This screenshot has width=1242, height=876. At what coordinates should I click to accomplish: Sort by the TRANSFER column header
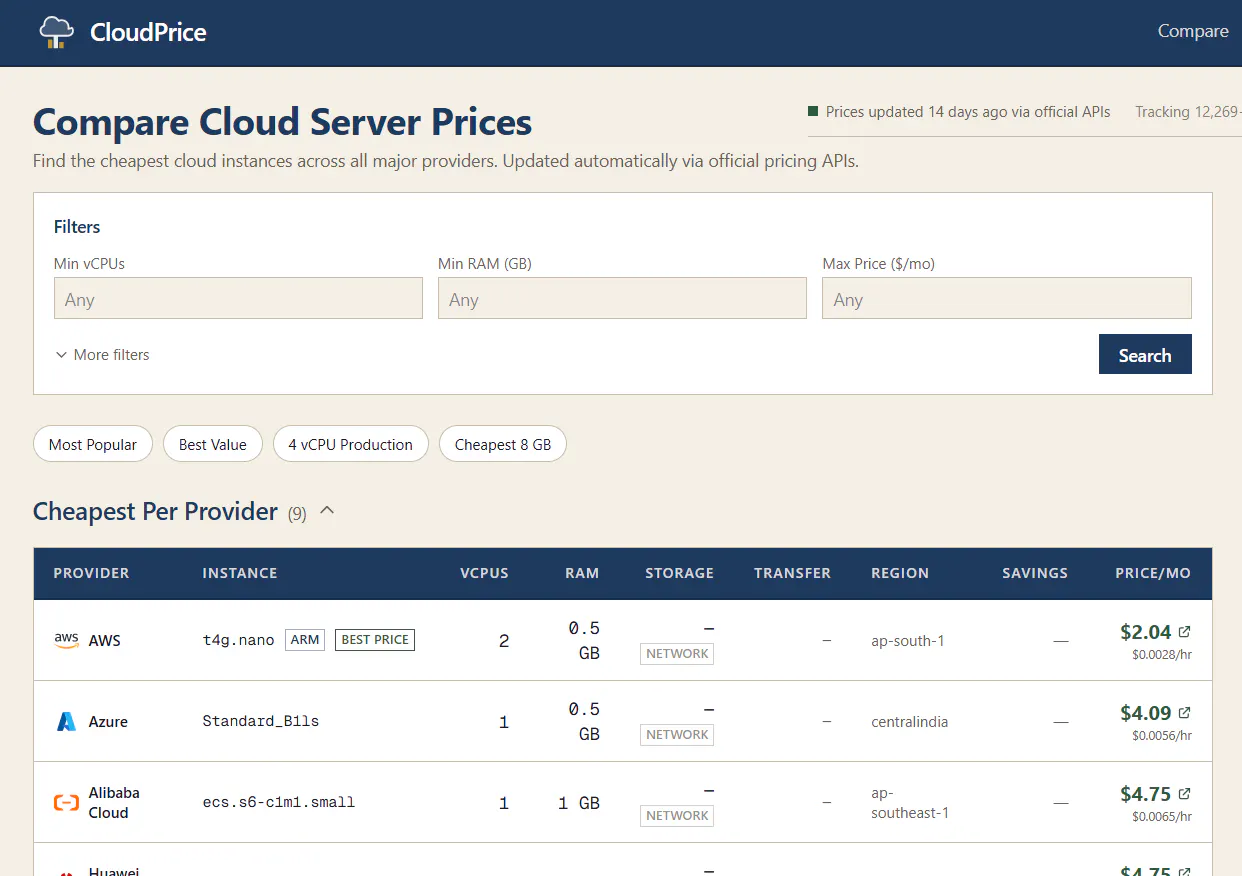[793, 573]
